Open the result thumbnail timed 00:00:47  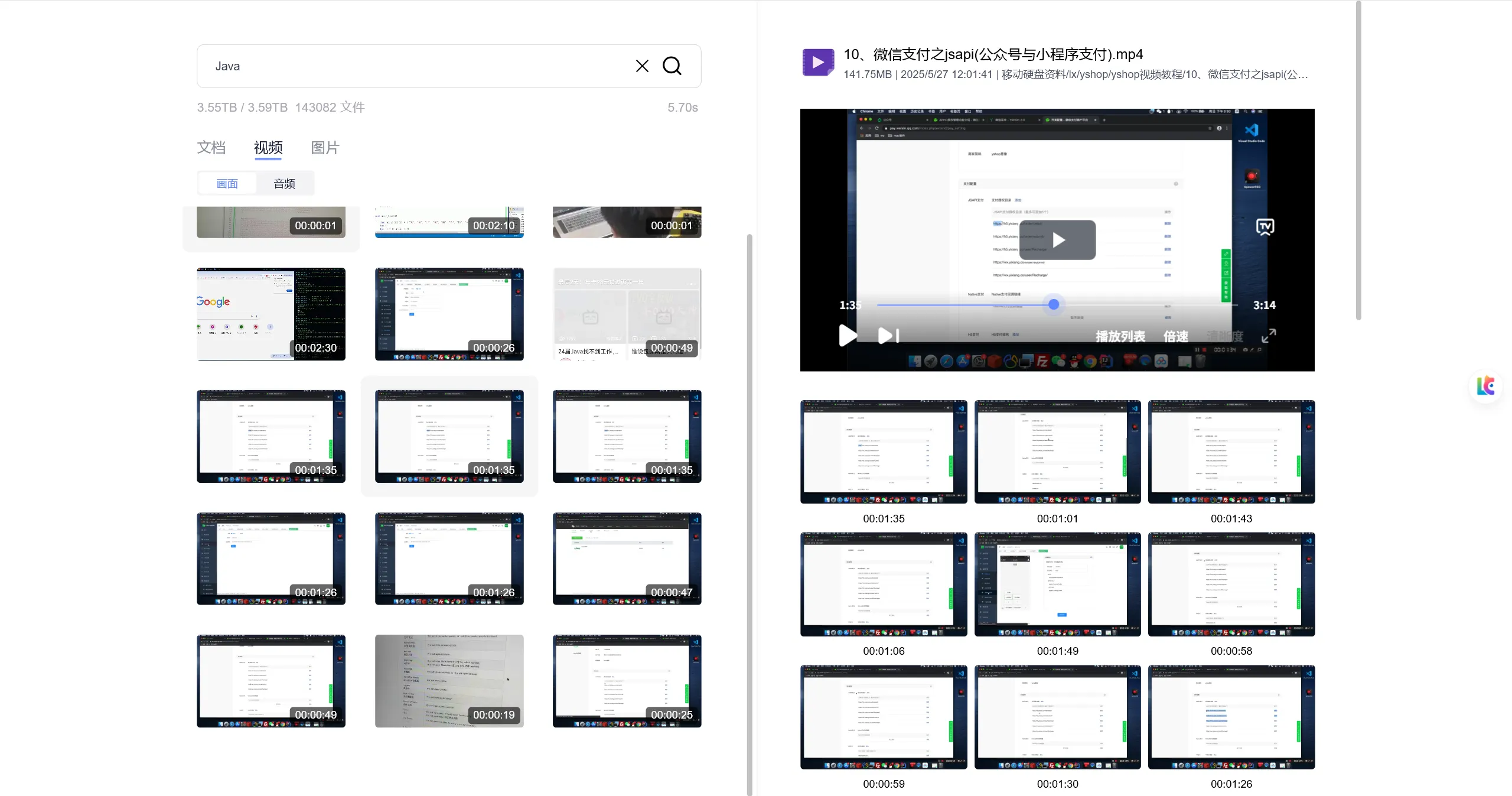click(627, 558)
